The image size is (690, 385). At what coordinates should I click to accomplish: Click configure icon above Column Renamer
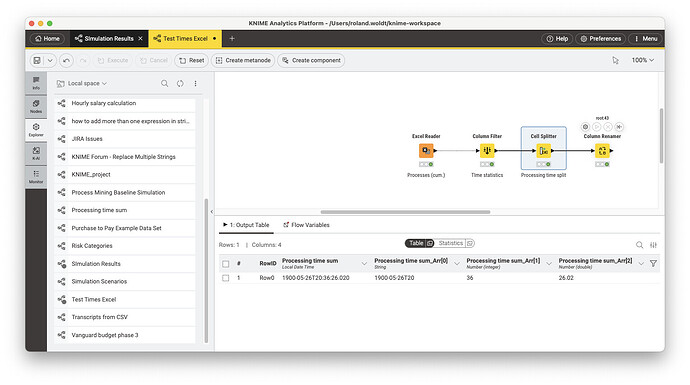click(585, 127)
